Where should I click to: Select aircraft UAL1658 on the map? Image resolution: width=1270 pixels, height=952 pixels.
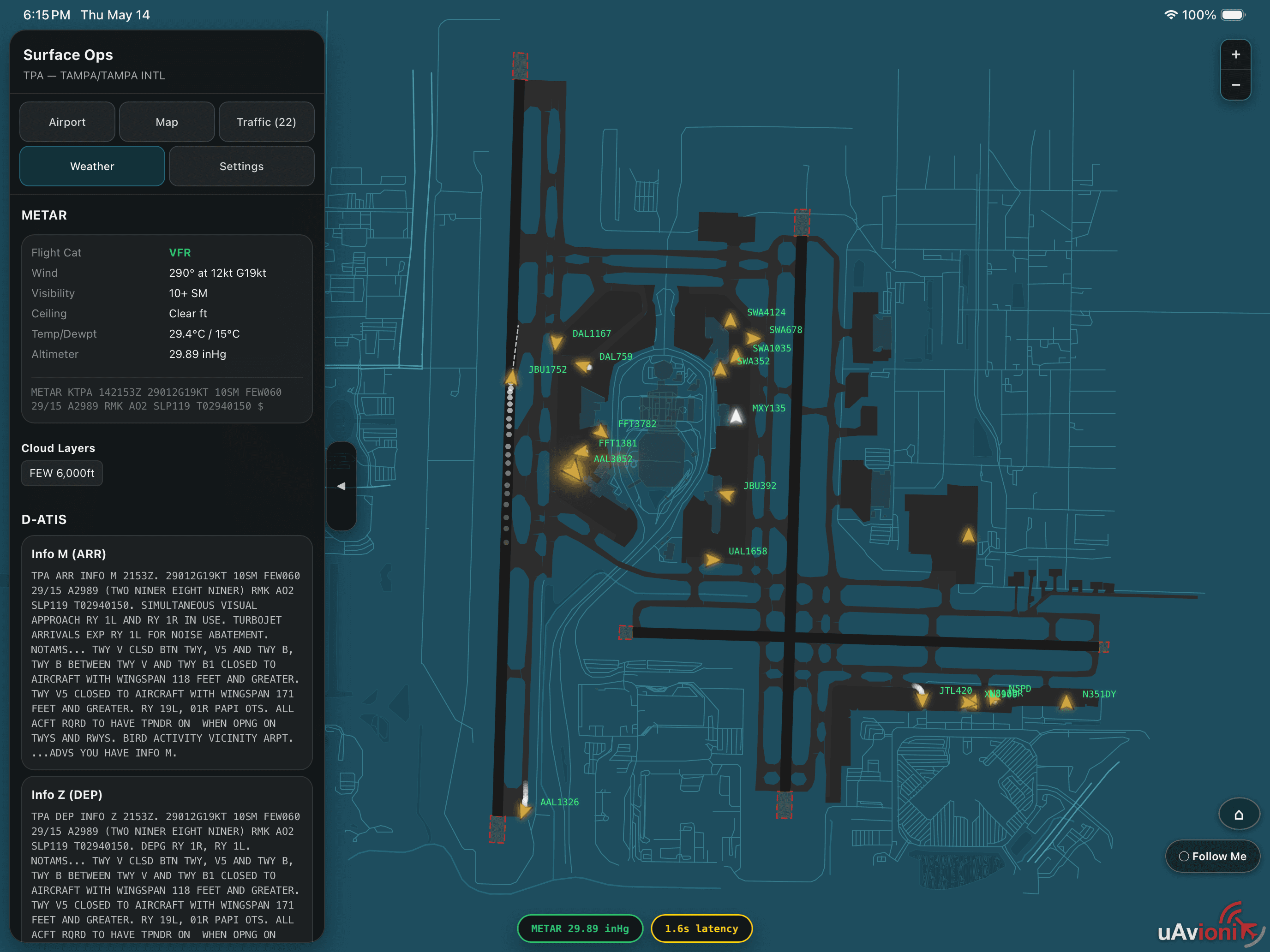click(712, 559)
